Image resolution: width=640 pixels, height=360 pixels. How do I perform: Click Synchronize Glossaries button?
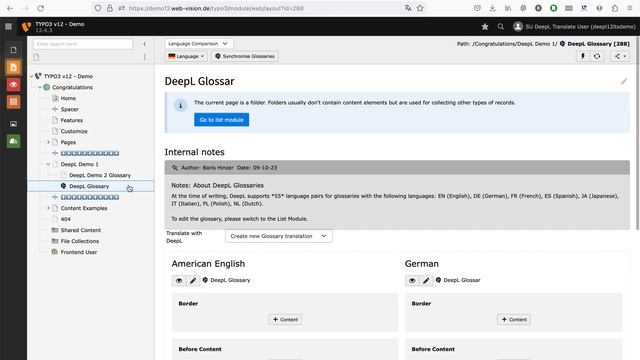245,56
